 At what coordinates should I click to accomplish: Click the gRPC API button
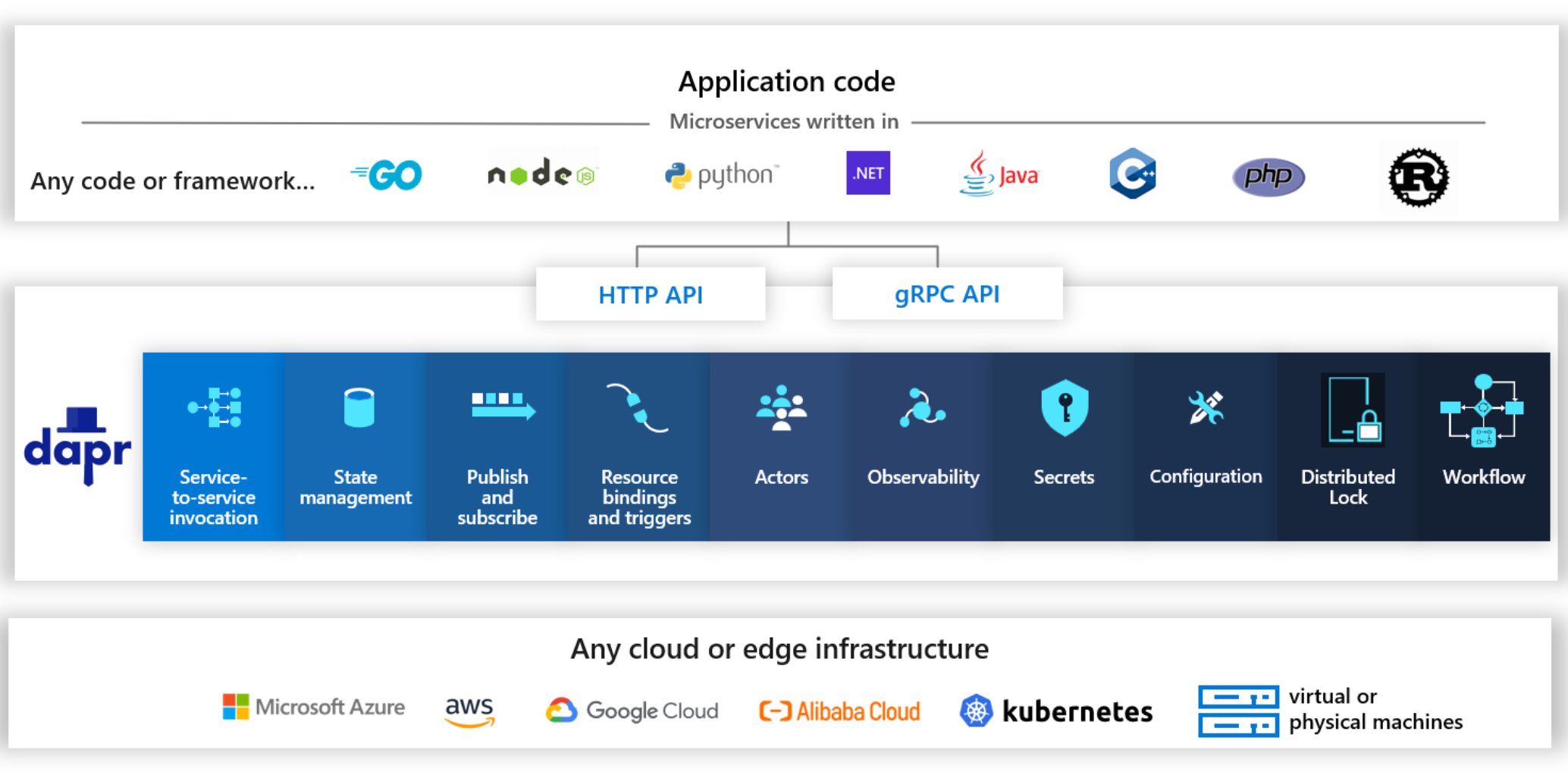tap(946, 294)
